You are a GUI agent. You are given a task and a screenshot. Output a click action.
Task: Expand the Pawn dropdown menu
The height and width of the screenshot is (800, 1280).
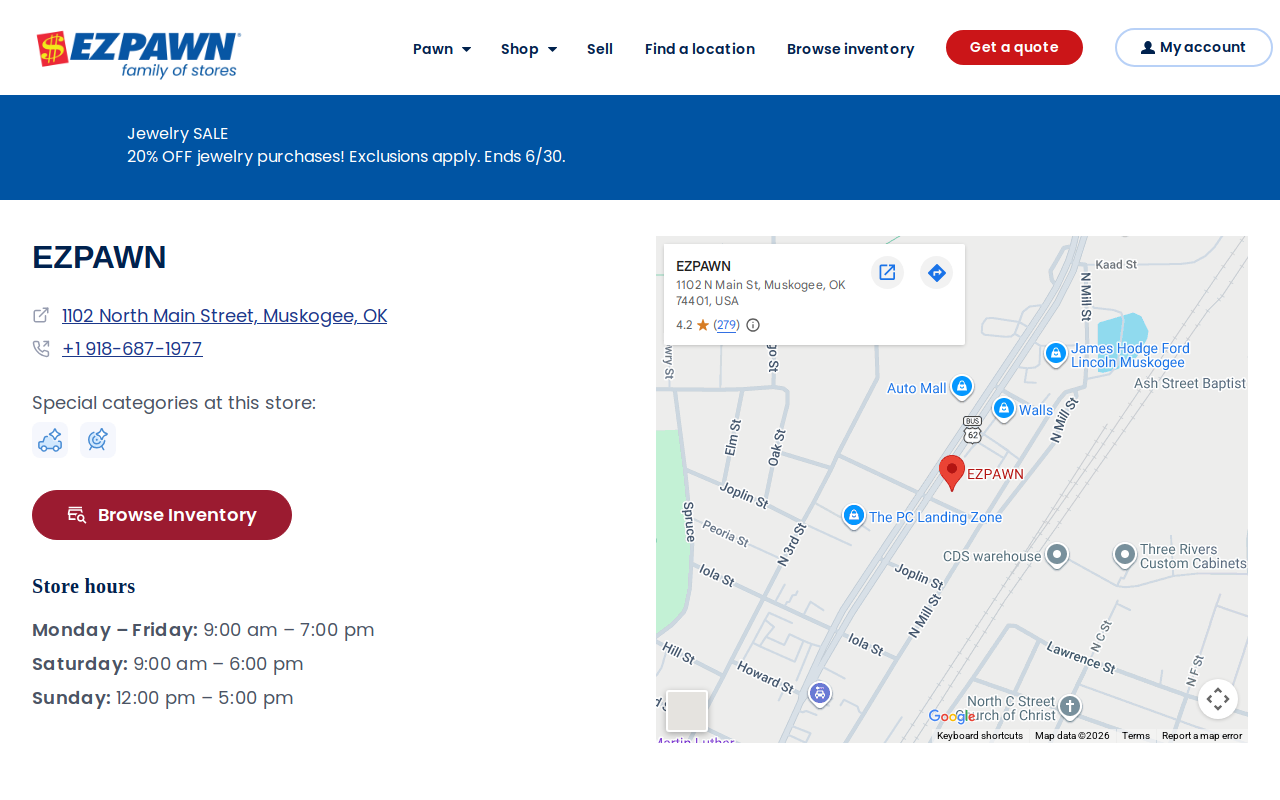442,49
